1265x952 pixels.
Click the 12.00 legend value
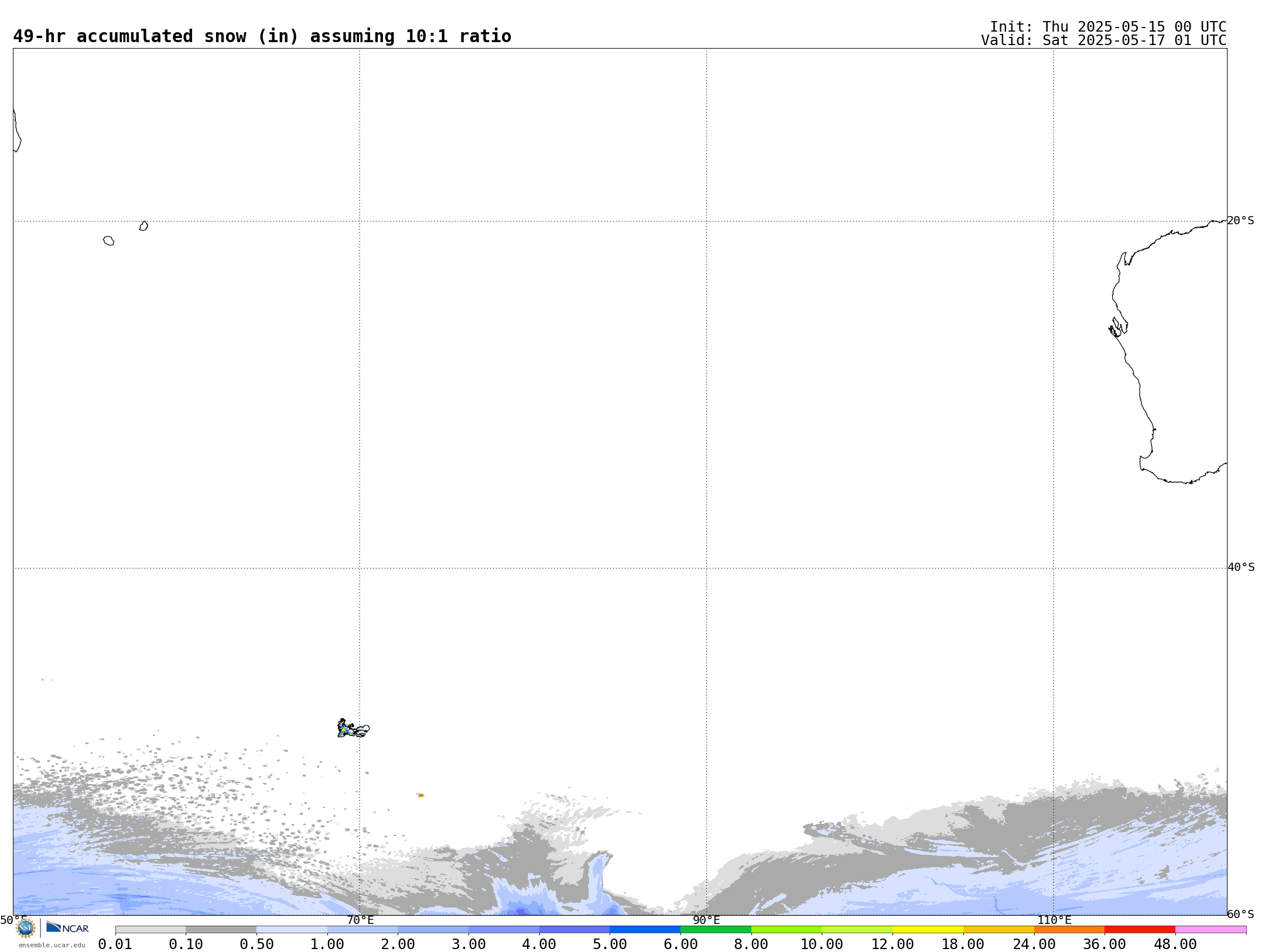[x=893, y=944]
